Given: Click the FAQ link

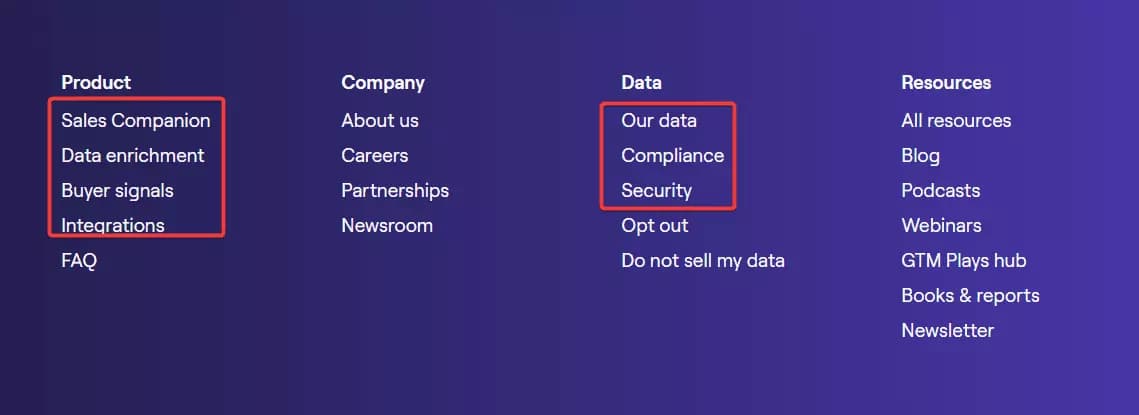Looking at the screenshot, I should coord(79,261).
